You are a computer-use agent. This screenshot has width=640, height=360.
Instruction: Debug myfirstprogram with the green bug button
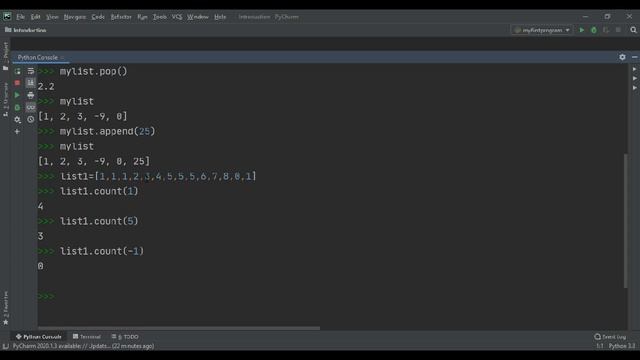[x=594, y=30]
